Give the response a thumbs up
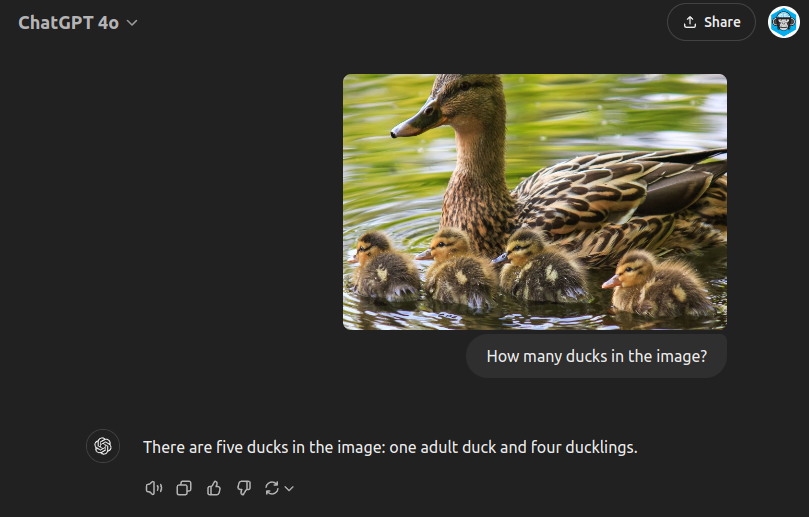 (213, 488)
